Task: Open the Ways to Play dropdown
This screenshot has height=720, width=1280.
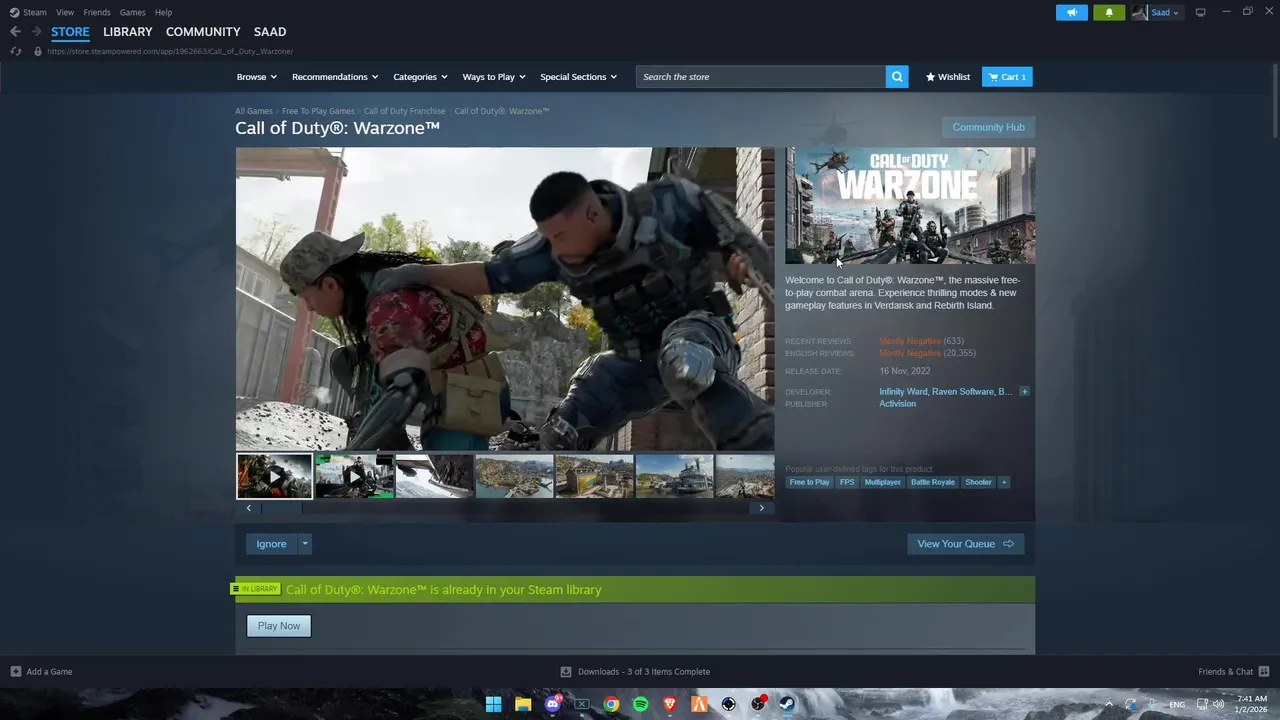Action: click(494, 77)
